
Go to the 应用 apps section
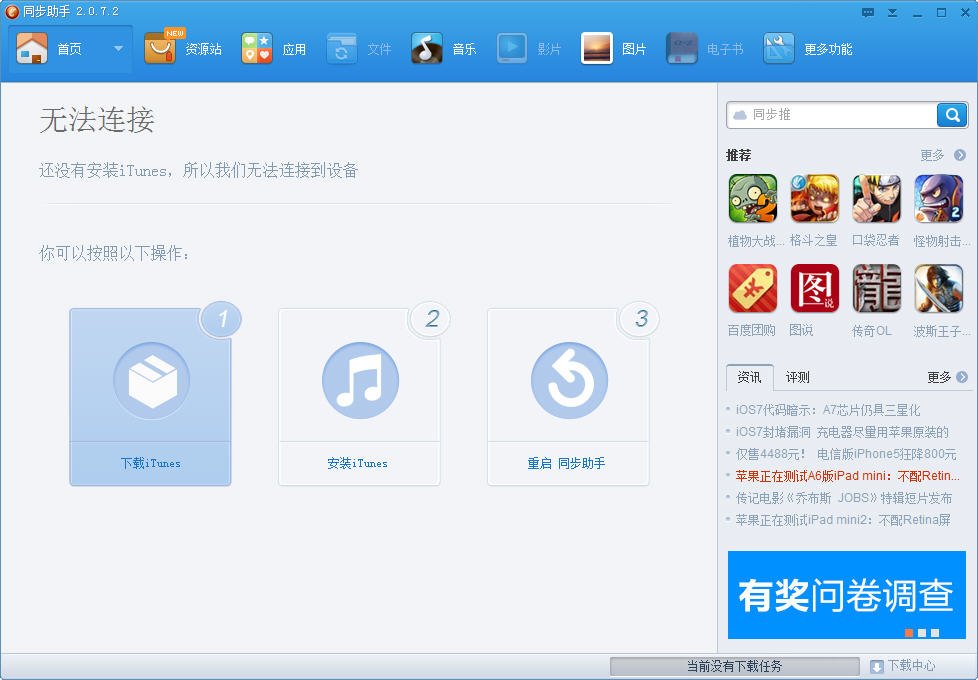274,49
